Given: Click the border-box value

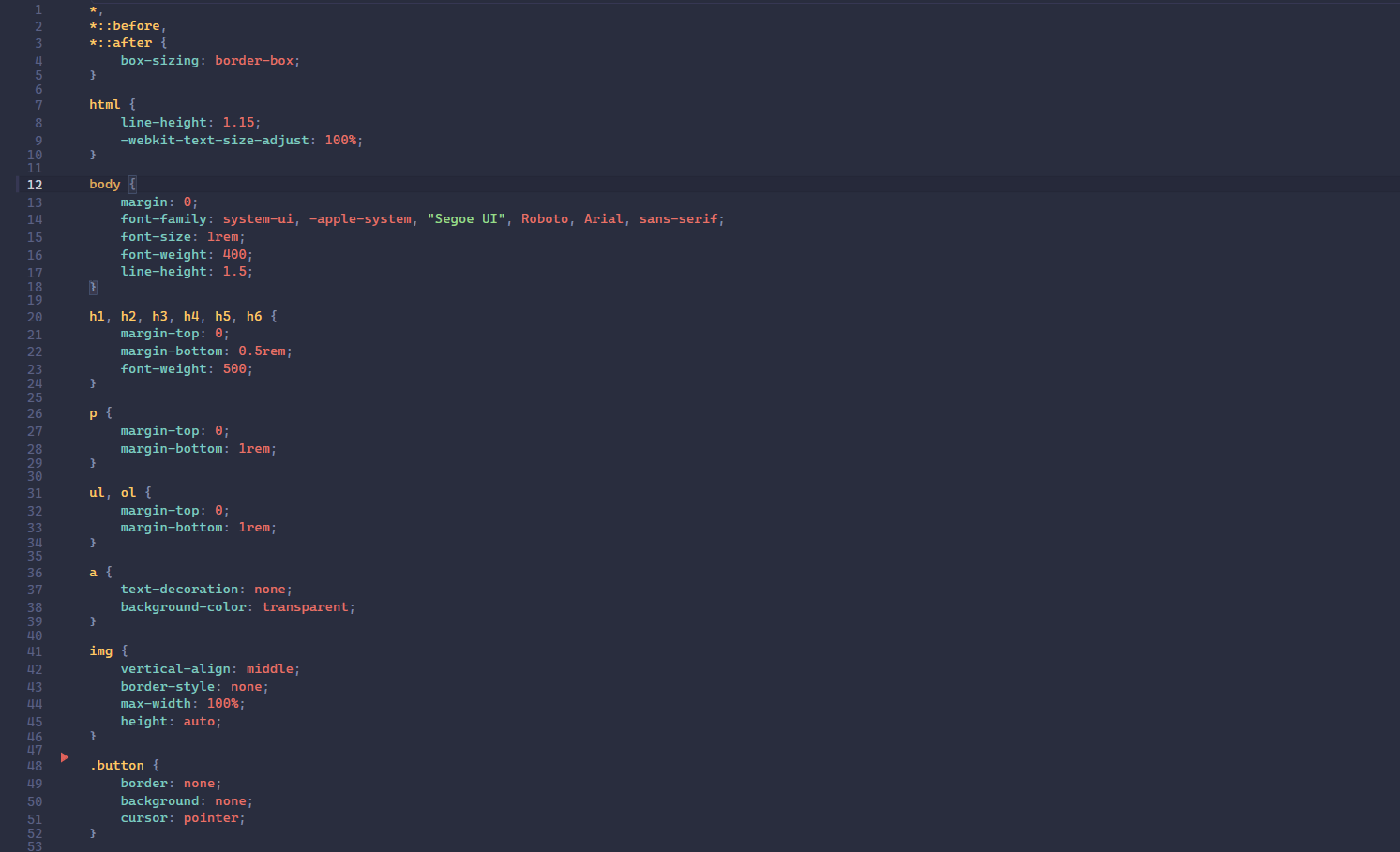Looking at the screenshot, I should pos(254,61).
